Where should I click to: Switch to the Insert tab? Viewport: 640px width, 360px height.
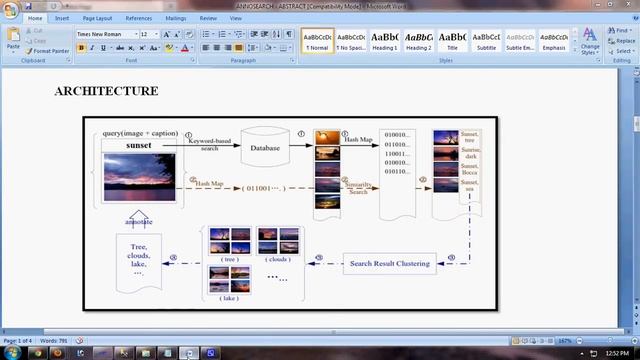(x=62, y=18)
